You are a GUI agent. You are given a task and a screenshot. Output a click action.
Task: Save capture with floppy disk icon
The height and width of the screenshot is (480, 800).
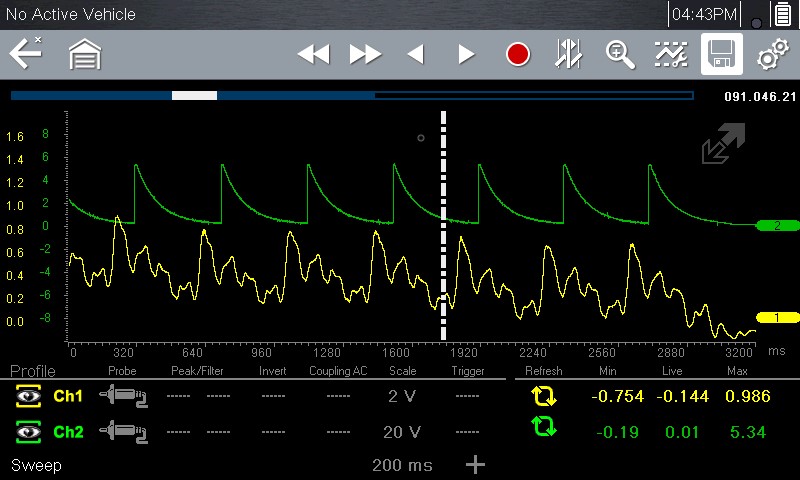pyautogui.click(x=720, y=54)
